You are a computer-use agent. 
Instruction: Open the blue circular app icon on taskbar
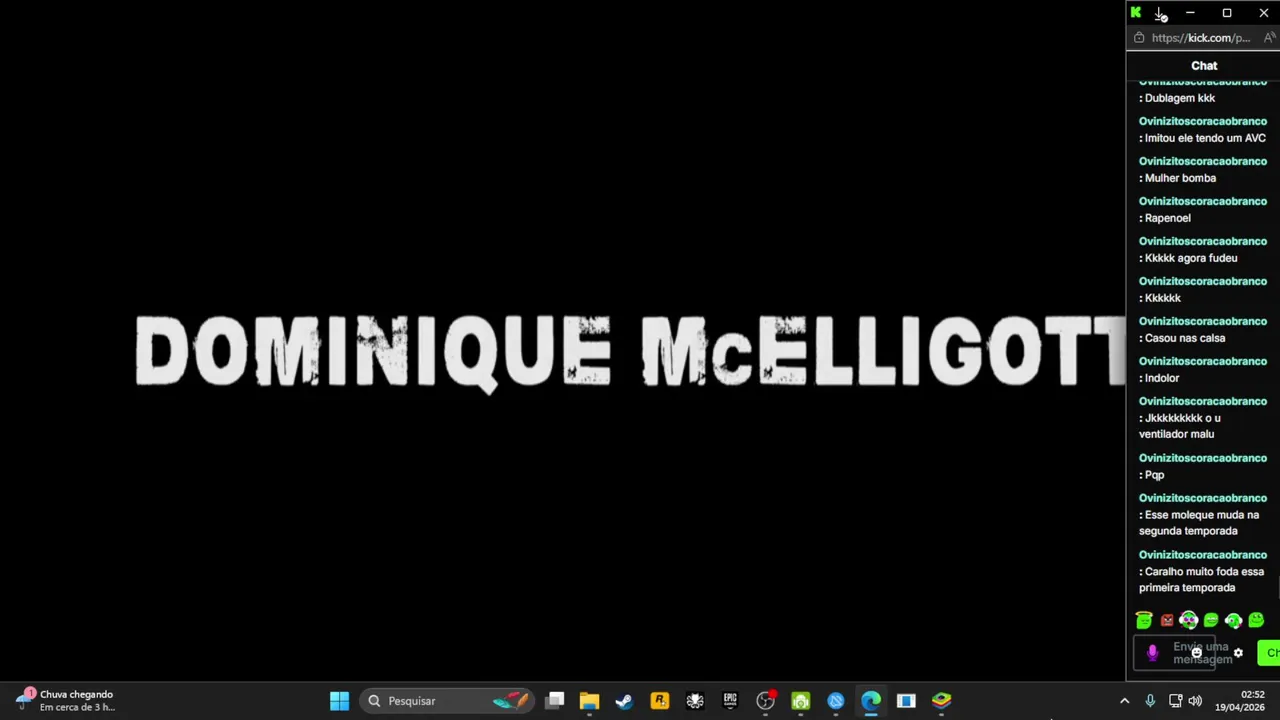point(836,701)
